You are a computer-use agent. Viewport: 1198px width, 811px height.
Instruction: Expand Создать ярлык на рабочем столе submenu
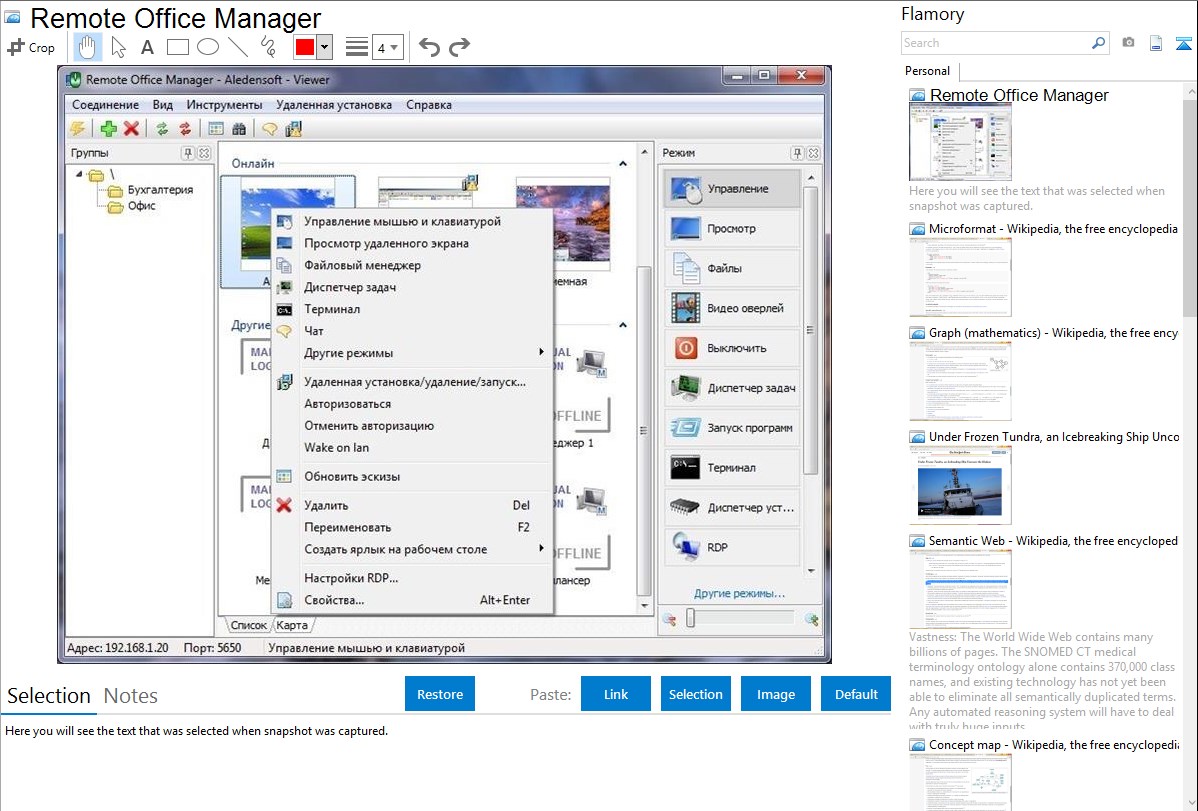coord(413,550)
